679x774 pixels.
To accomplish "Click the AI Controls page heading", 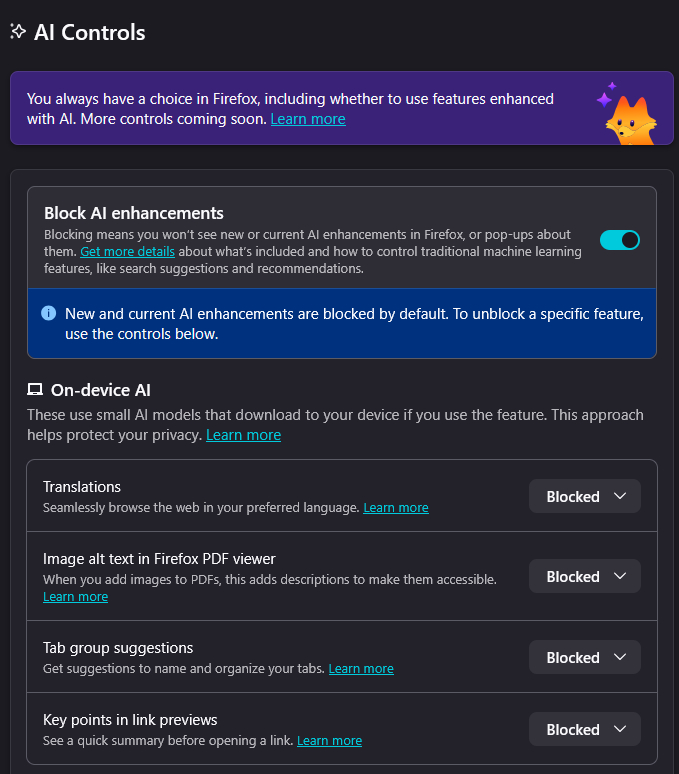I will [90, 32].
